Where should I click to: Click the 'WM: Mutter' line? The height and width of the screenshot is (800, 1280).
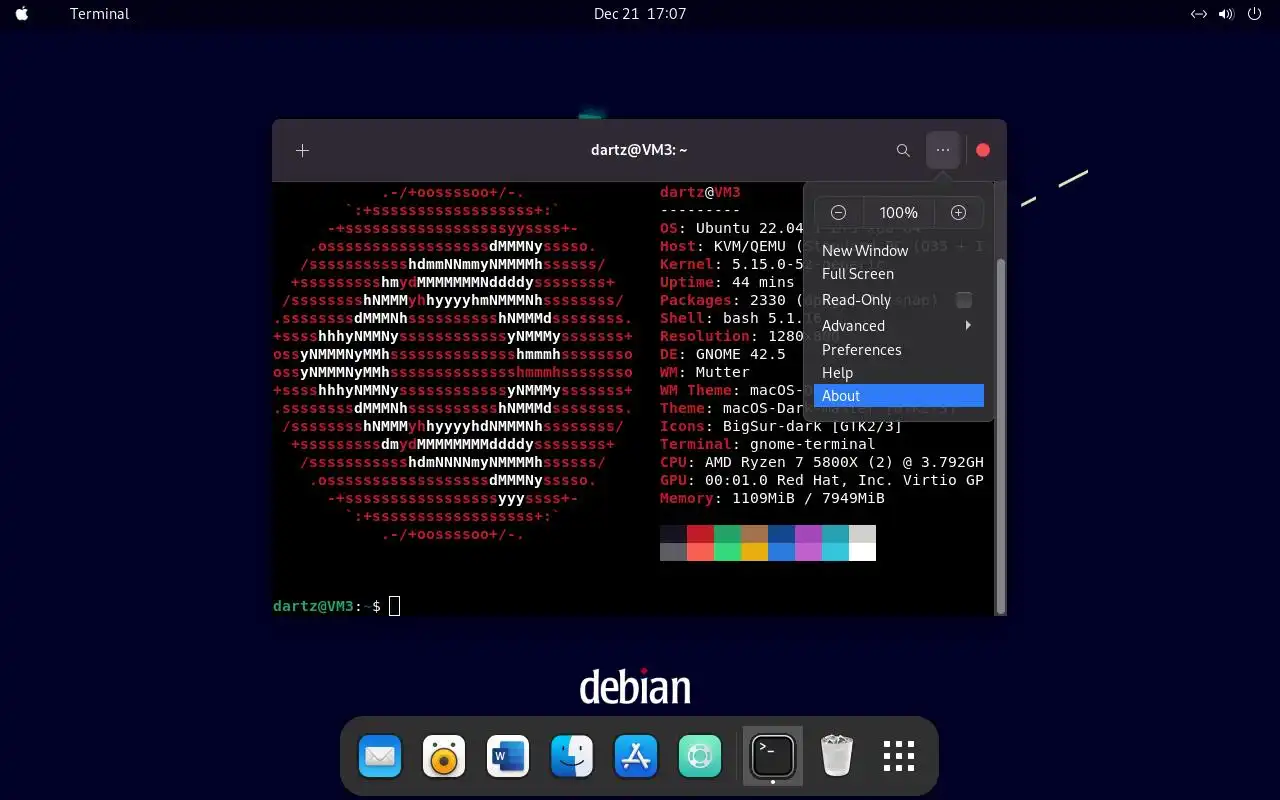pos(705,372)
